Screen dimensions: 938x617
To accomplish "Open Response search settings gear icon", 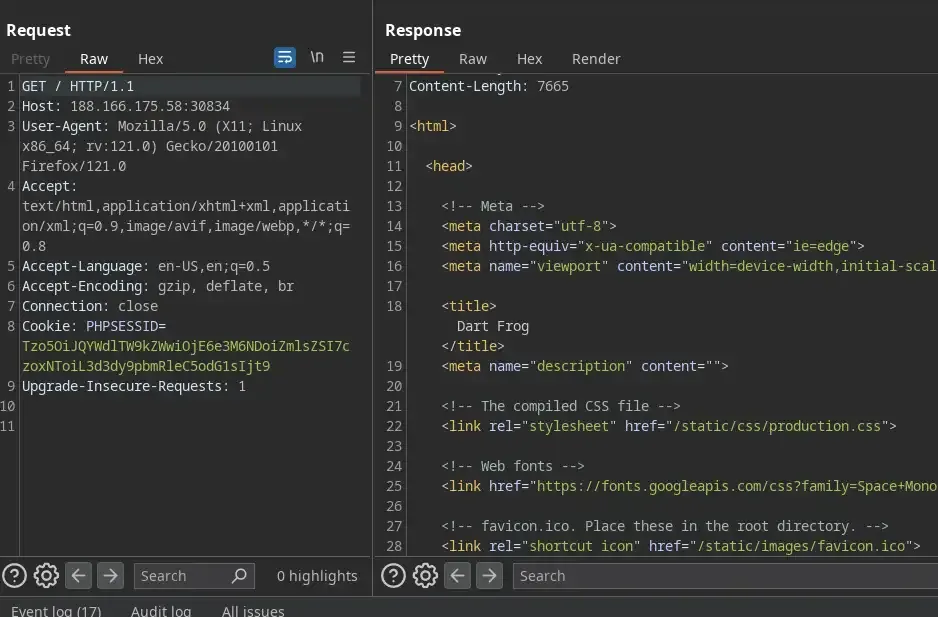I will (x=425, y=576).
